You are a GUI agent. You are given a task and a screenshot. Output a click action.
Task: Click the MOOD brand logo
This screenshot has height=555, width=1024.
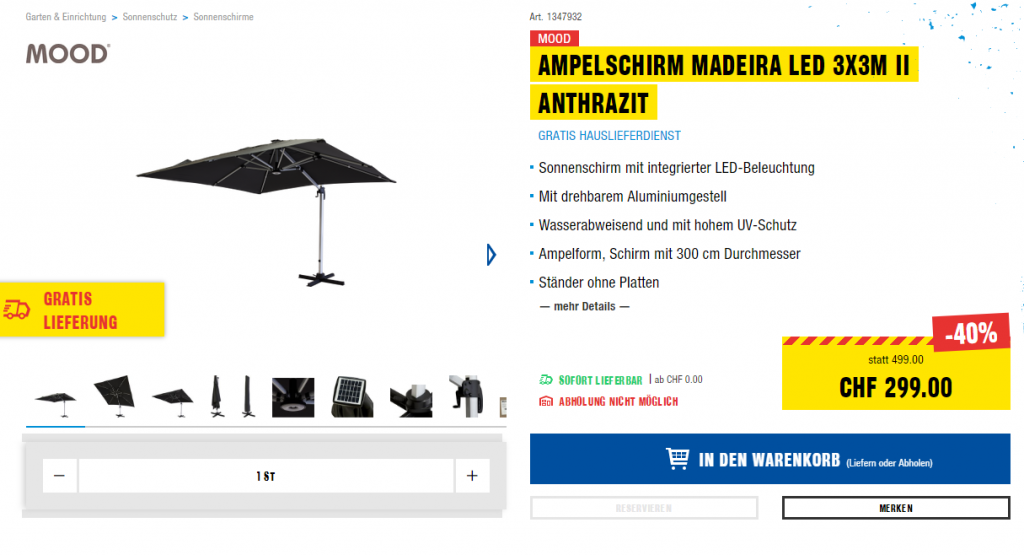click(68, 54)
